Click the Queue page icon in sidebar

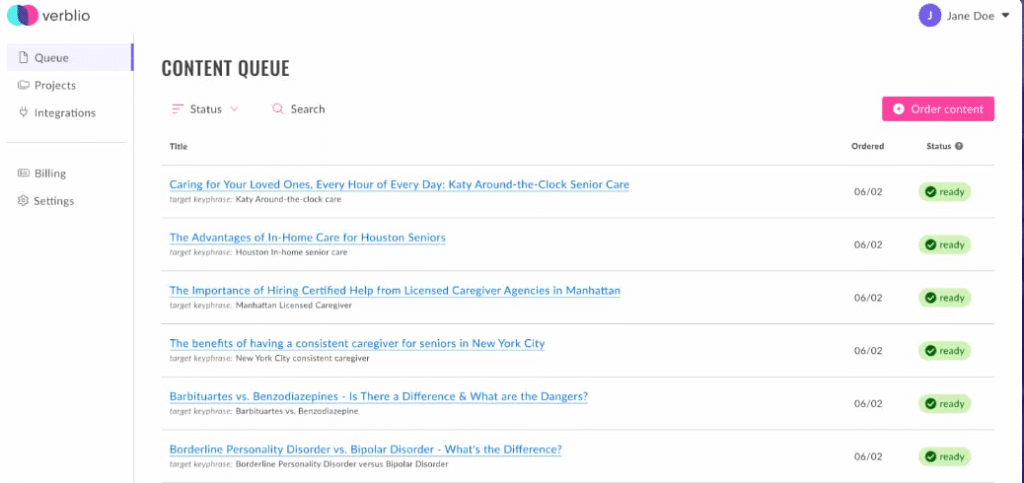coord(24,57)
